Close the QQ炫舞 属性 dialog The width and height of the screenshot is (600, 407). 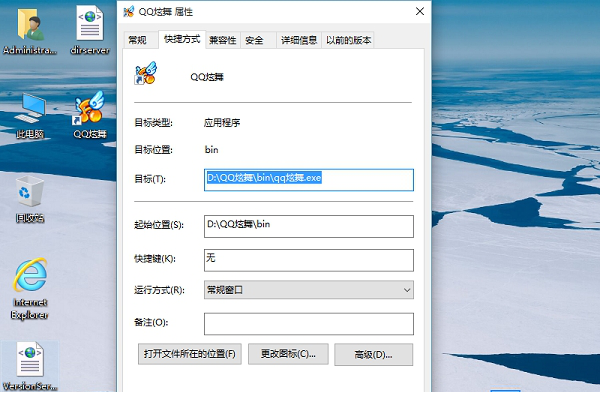pos(420,11)
